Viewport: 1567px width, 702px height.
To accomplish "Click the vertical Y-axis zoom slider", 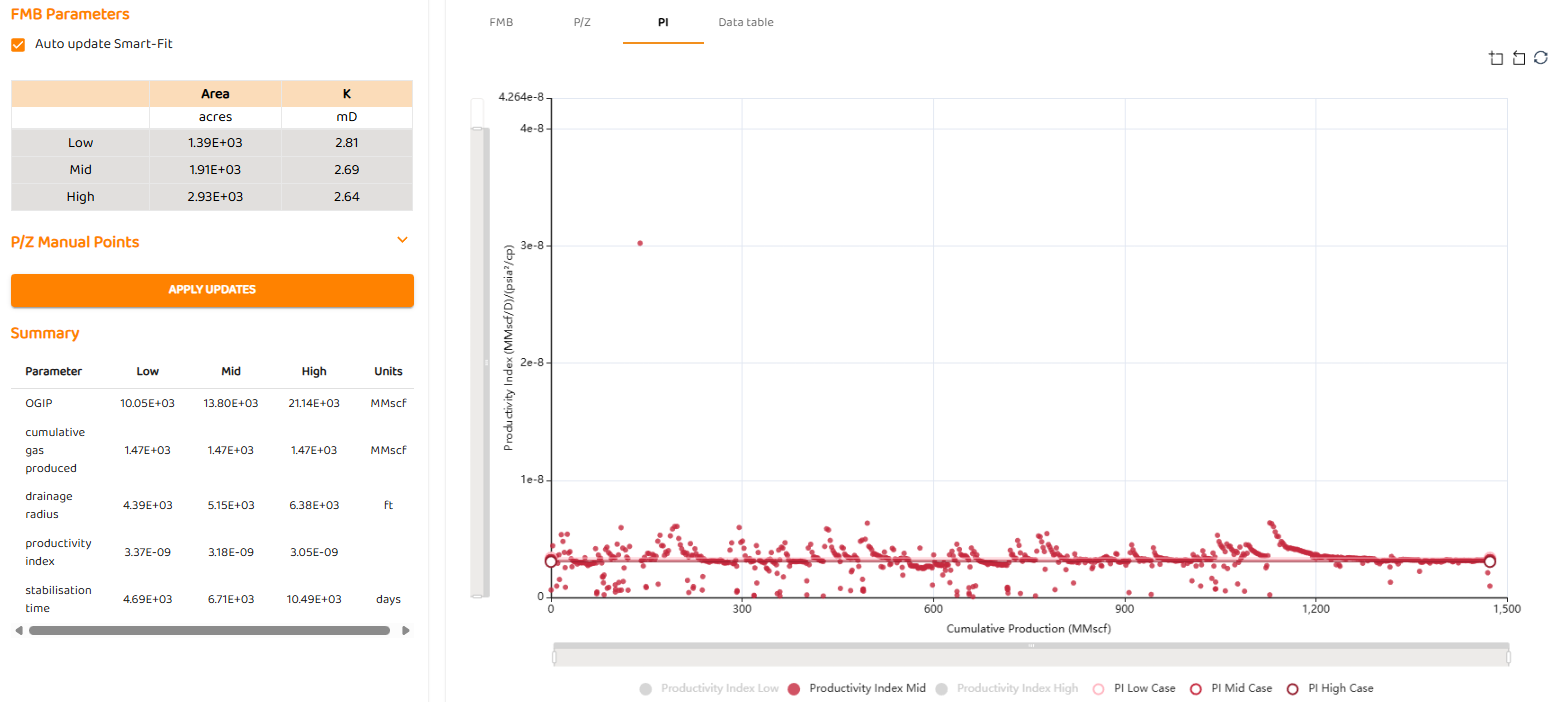I will [x=478, y=362].
